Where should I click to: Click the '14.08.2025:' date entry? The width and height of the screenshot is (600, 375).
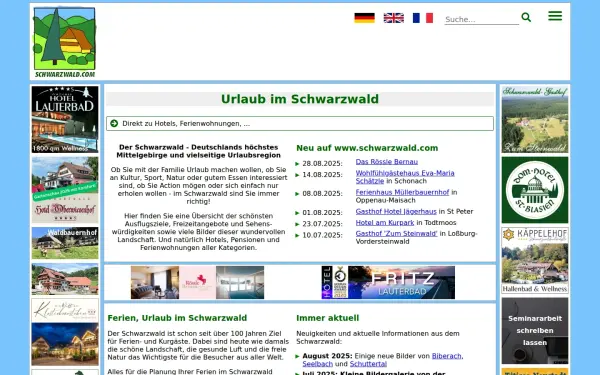322,174
